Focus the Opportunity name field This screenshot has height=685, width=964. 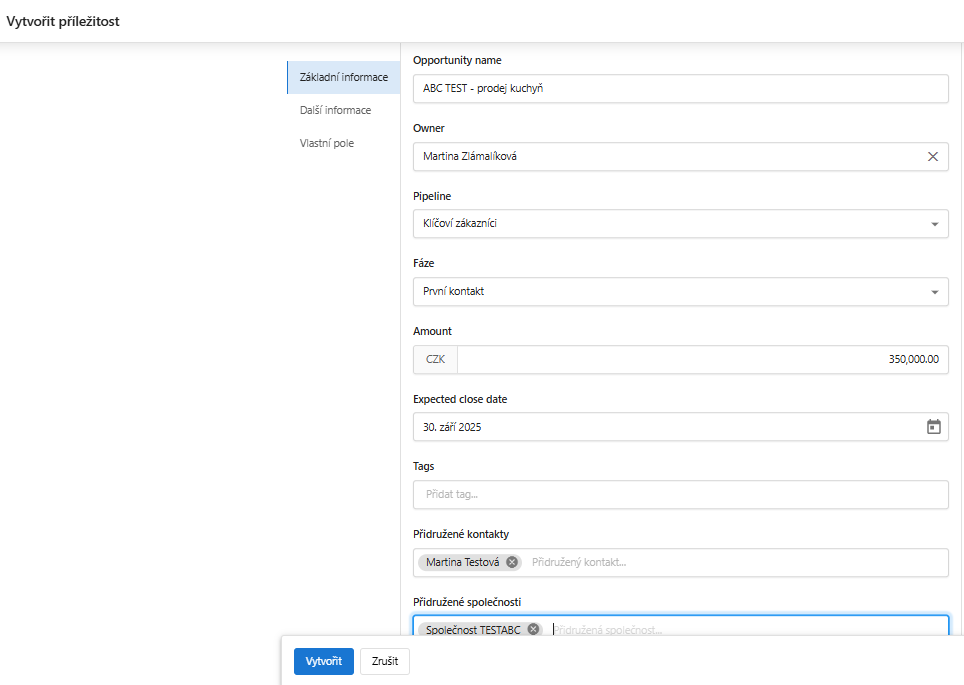681,89
